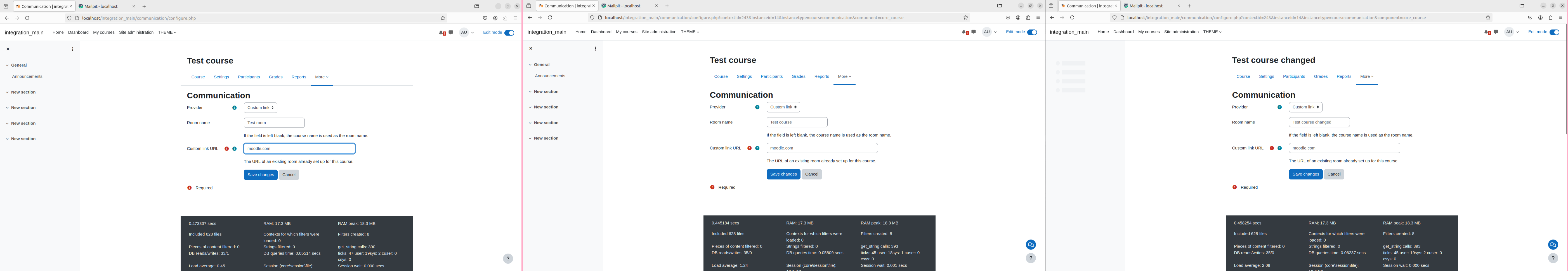The height and width of the screenshot is (271, 1568).
Task: Open My courses link in right window
Action: click(x=1149, y=32)
